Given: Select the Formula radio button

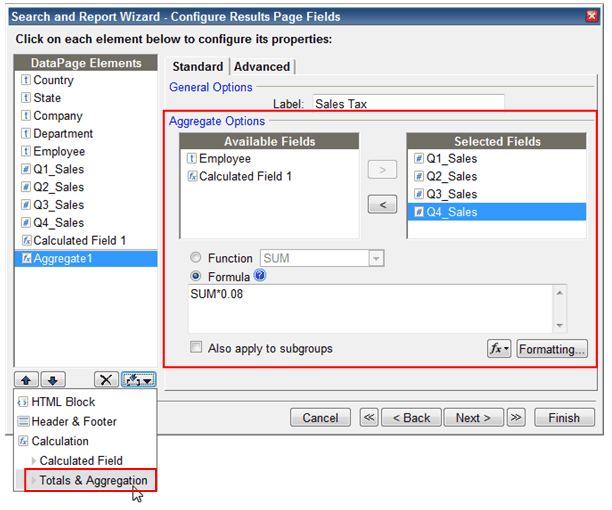Looking at the screenshot, I should pyautogui.click(x=196, y=276).
